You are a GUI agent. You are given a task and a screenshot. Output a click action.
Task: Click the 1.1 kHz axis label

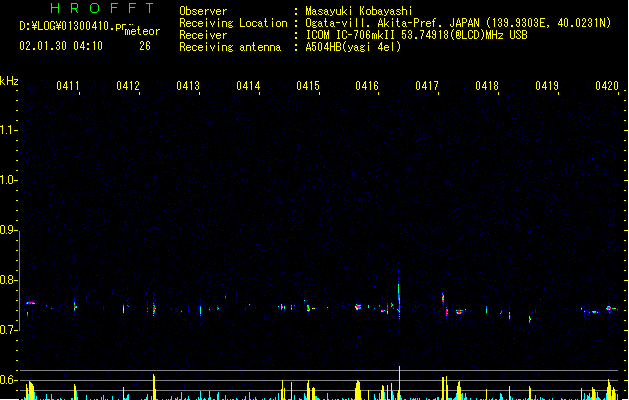[x=7, y=130]
